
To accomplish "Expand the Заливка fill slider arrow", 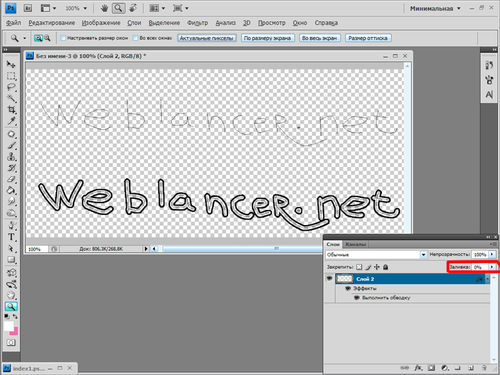I will pyautogui.click(x=492, y=267).
